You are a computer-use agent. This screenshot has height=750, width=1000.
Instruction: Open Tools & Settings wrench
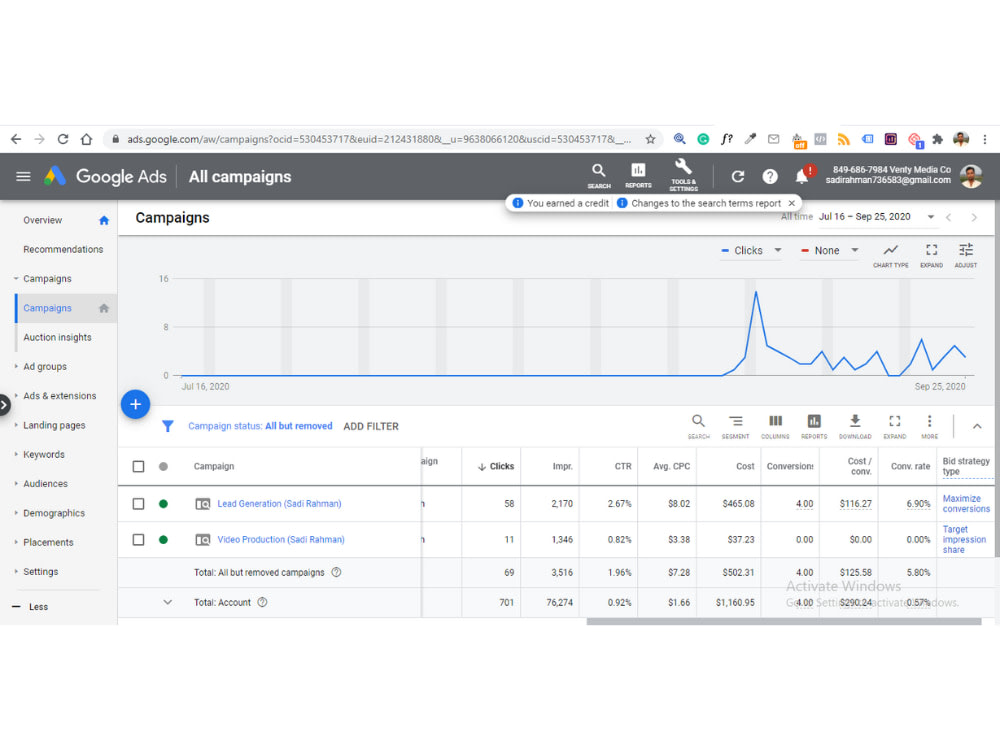tap(683, 175)
